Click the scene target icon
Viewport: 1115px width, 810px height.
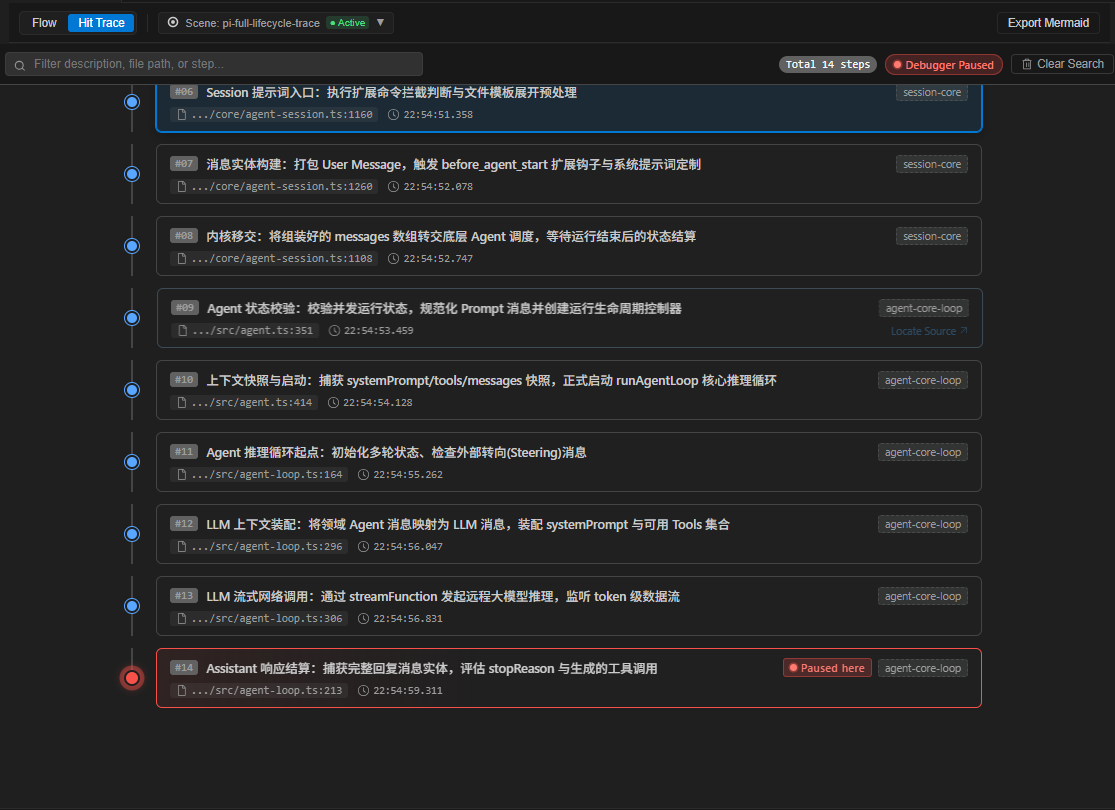pos(173,23)
